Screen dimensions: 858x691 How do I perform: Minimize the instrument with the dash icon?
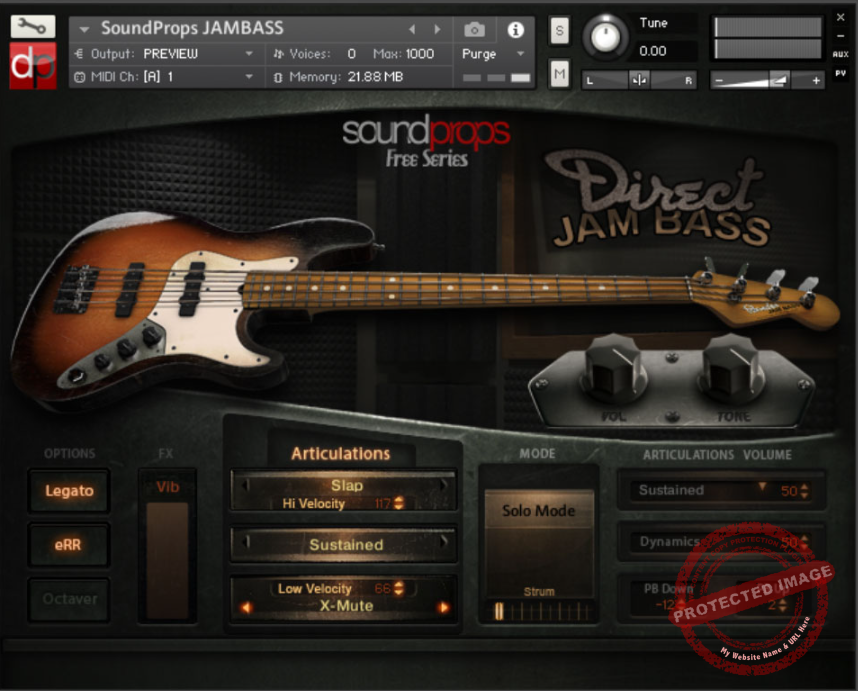[840, 36]
